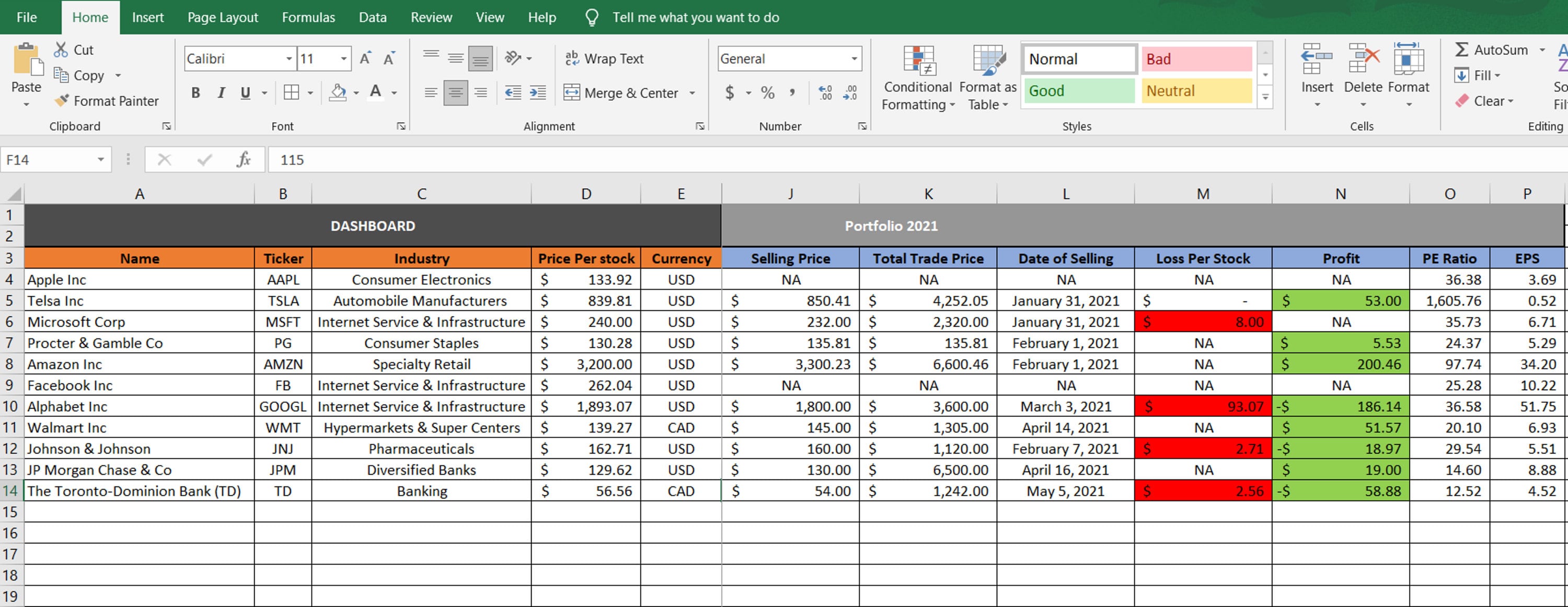Image resolution: width=1568 pixels, height=607 pixels.
Task: Apply Font Color letter A
Action: click(376, 92)
